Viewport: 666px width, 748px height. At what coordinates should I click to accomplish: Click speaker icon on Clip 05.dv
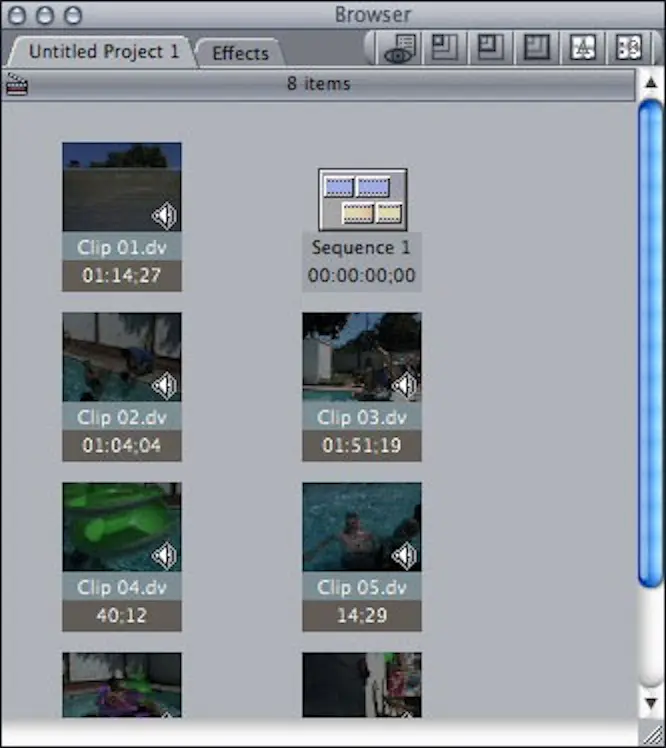[405, 555]
